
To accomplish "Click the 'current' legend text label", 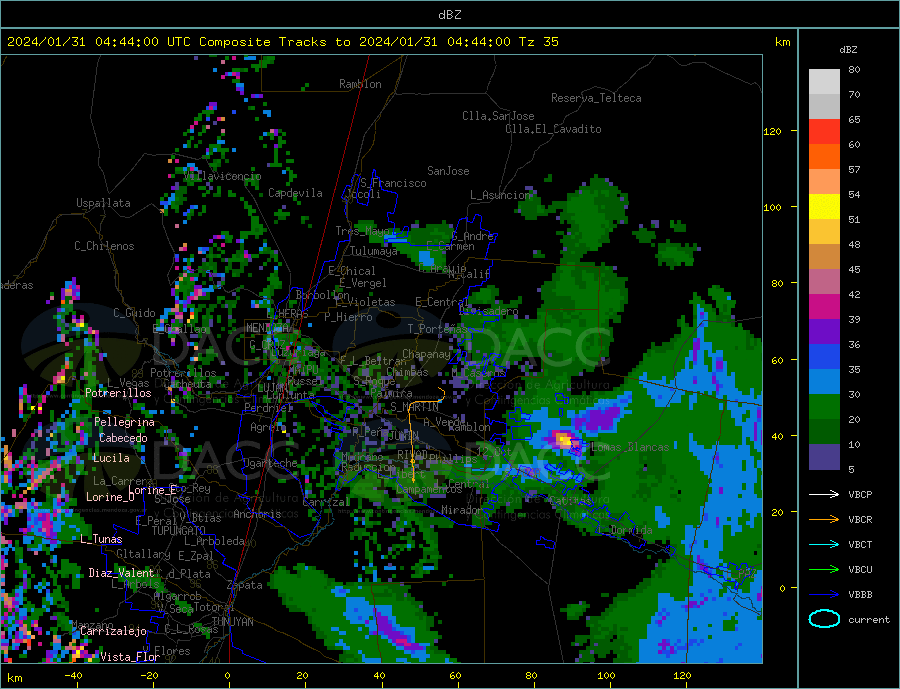I will click(869, 620).
